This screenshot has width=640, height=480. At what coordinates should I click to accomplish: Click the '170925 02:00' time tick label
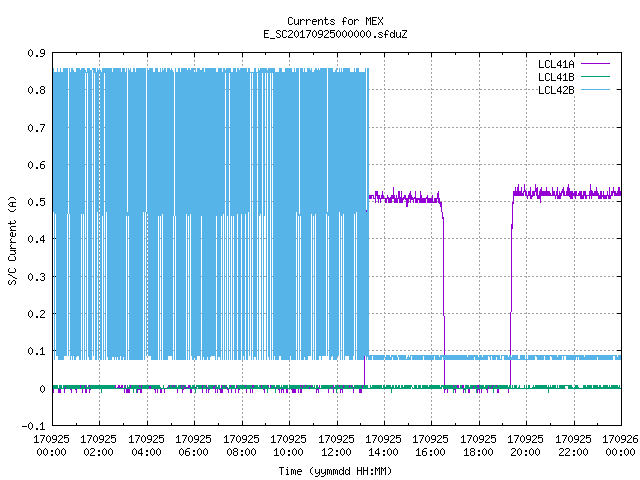click(x=98, y=446)
